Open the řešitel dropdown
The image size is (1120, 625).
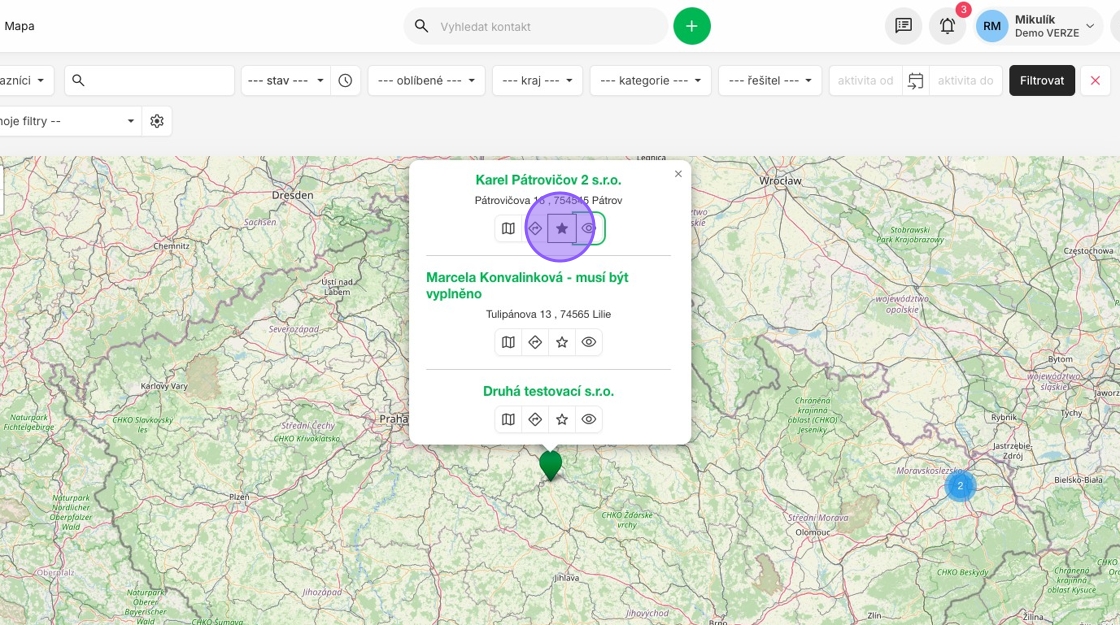point(770,81)
